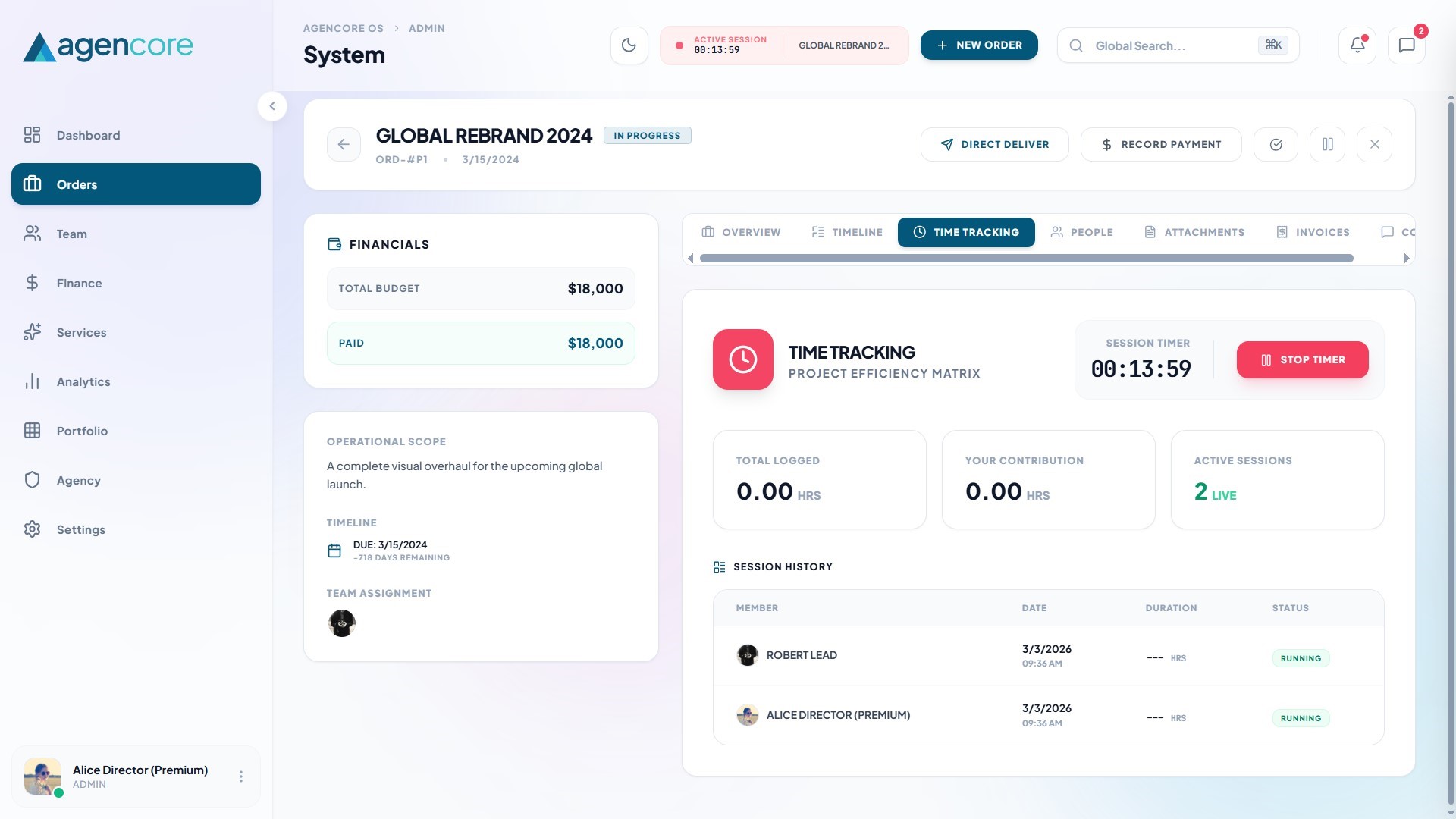The image size is (1456, 819).
Task: Close the Global Rebrand order view
Action: [1374, 144]
